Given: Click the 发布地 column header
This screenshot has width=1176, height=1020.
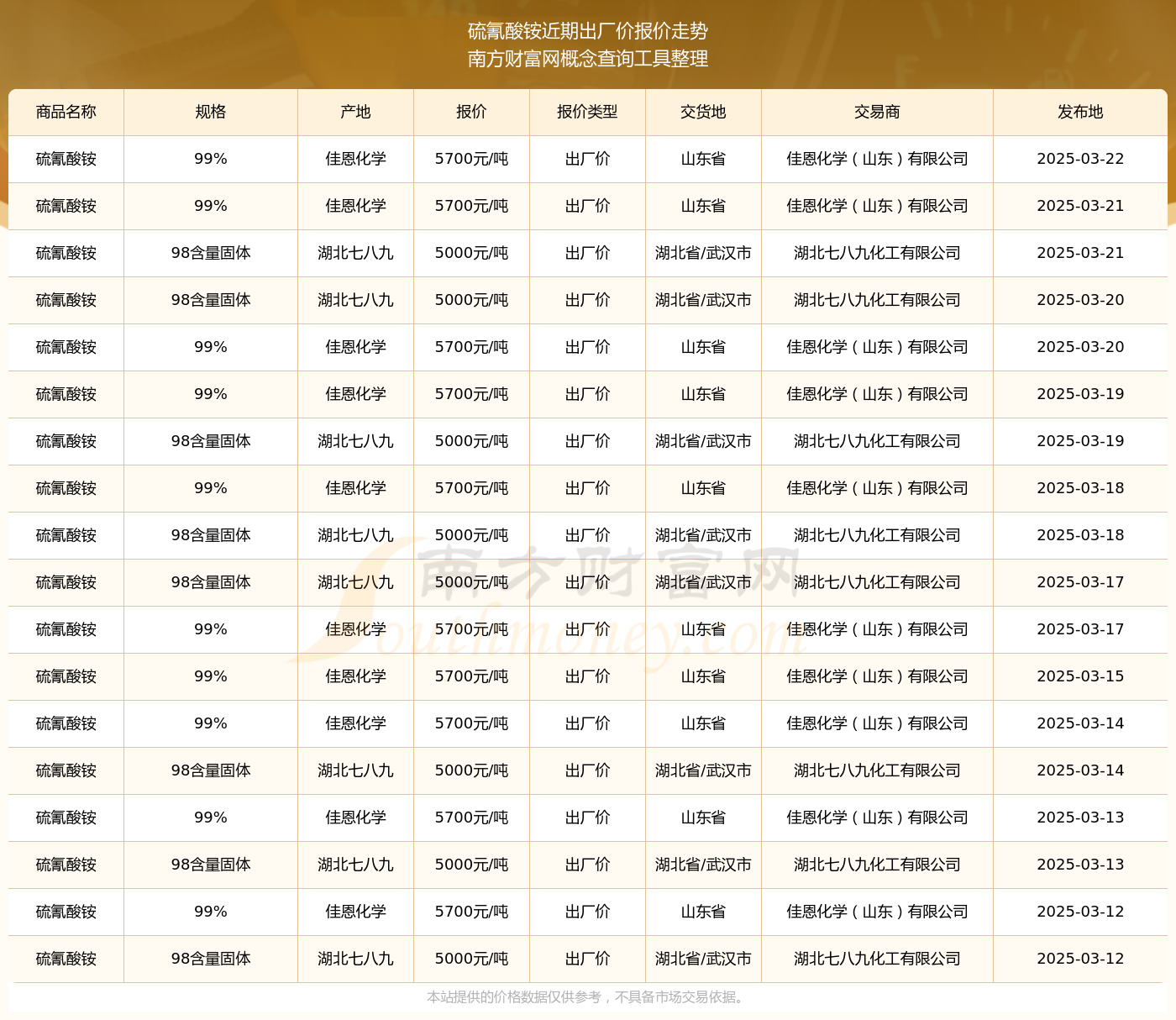Looking at the screenshot, I should coord(1080,112).
